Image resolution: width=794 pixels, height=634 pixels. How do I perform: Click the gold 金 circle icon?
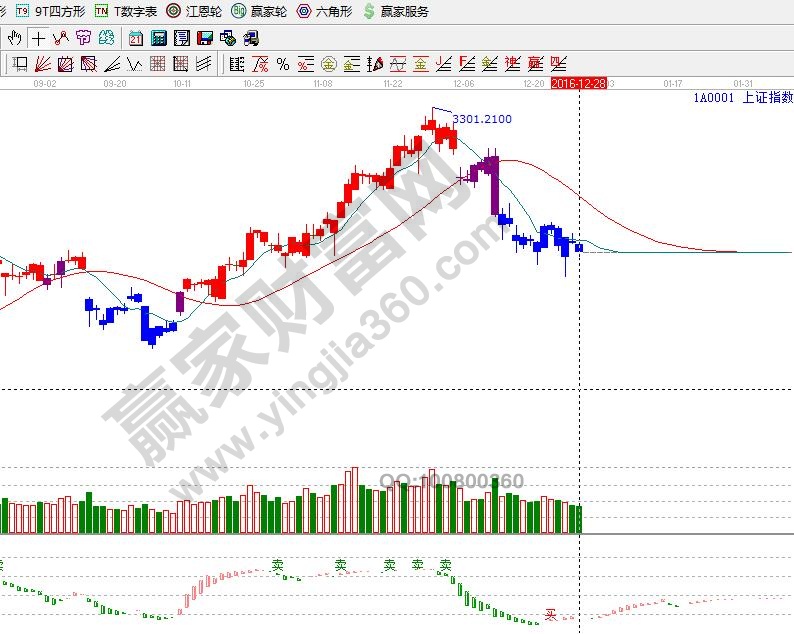click(328, 65)
